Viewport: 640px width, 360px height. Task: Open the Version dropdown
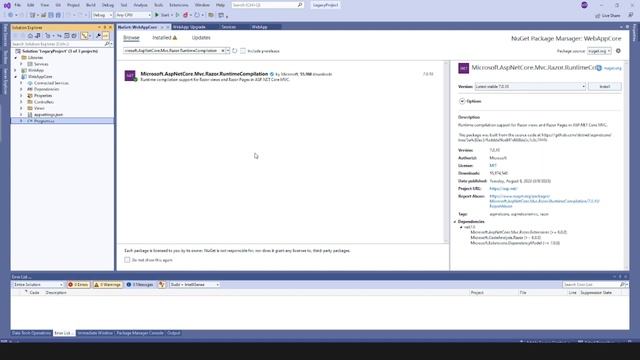(x=530, y=87)
